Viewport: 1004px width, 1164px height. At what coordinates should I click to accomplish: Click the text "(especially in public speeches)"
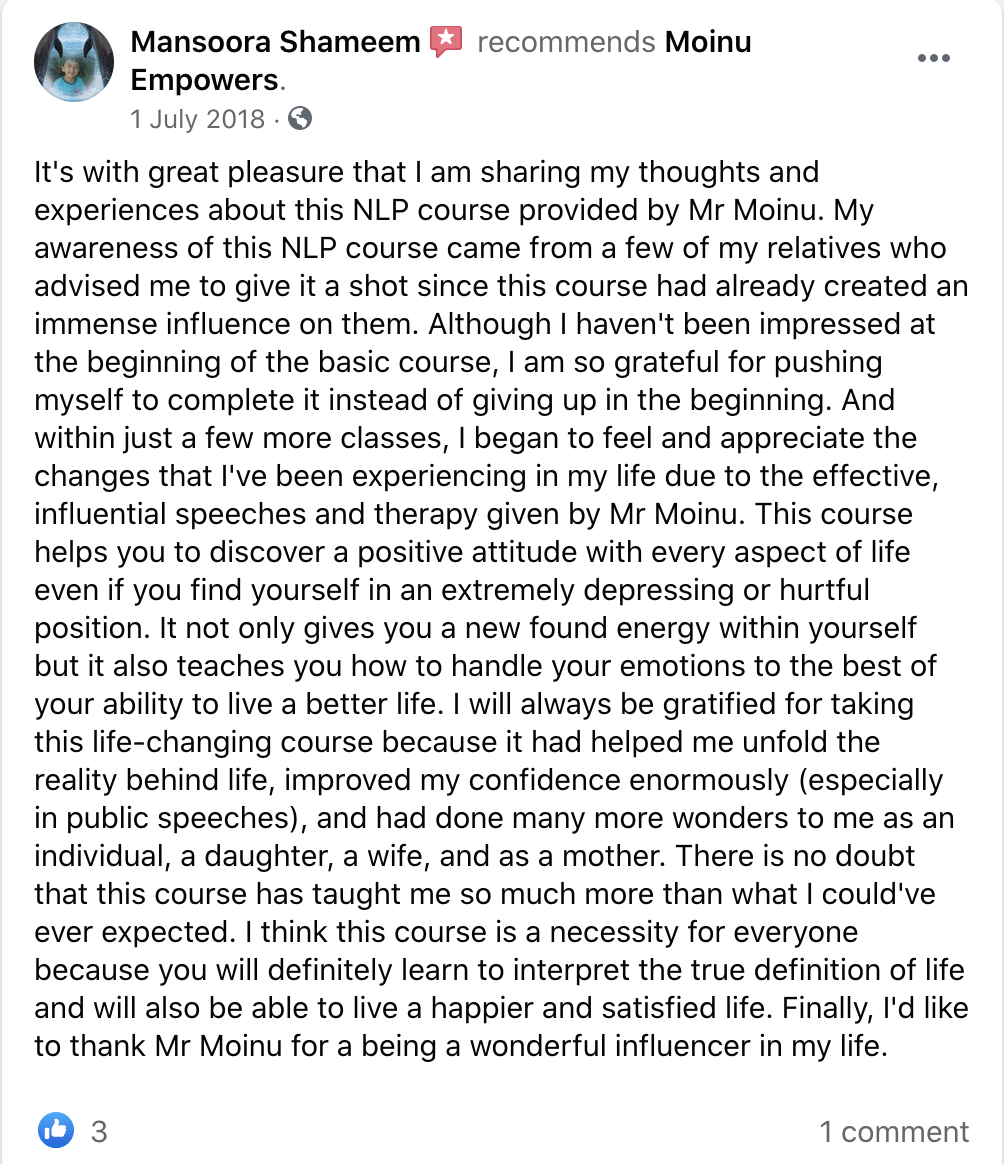coord(489,799)
